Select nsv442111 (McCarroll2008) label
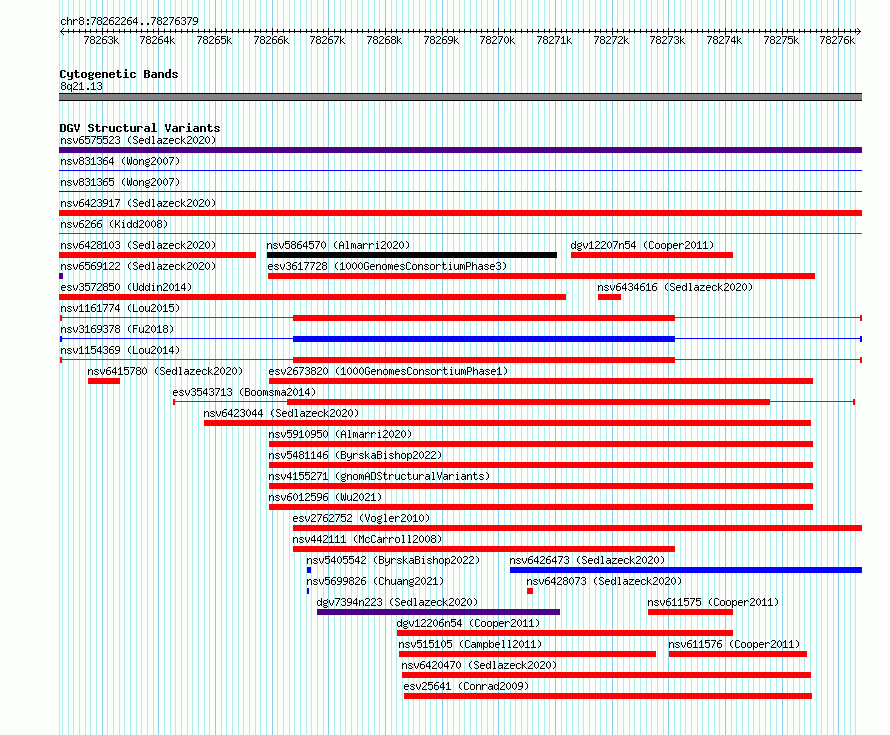 pos(367,539)
